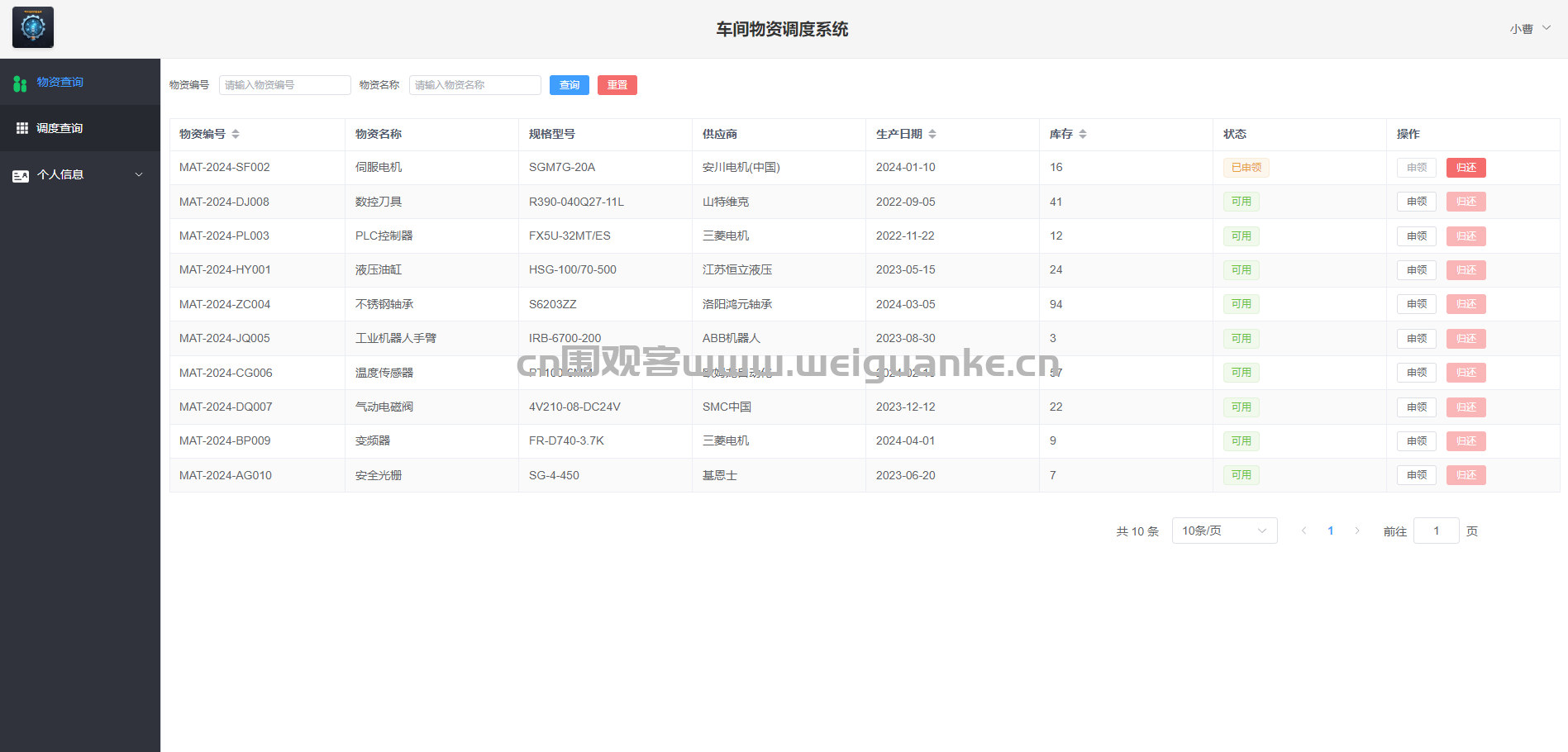Screen dimensions: 1568x752
Task: Go to next page arrow
Action: tap(1357, 531)
